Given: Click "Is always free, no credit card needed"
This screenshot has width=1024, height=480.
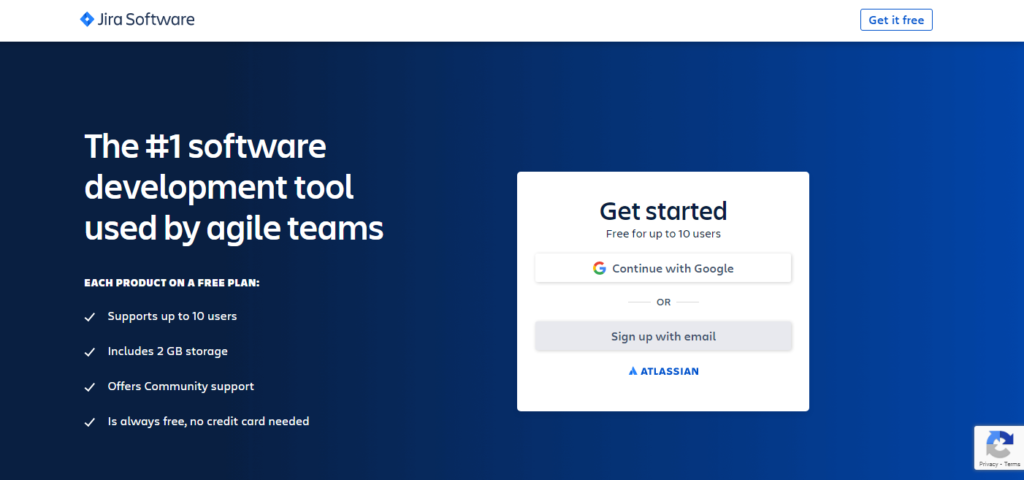Looking at the screenshot, I should [x=208, y=421].
